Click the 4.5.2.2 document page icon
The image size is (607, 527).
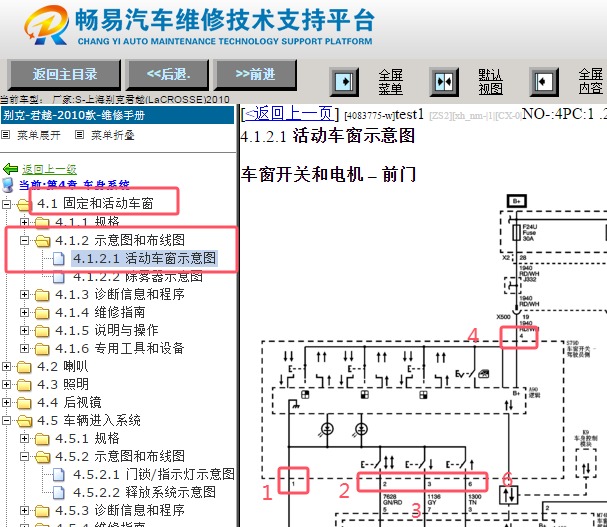(x=58, y=492)
